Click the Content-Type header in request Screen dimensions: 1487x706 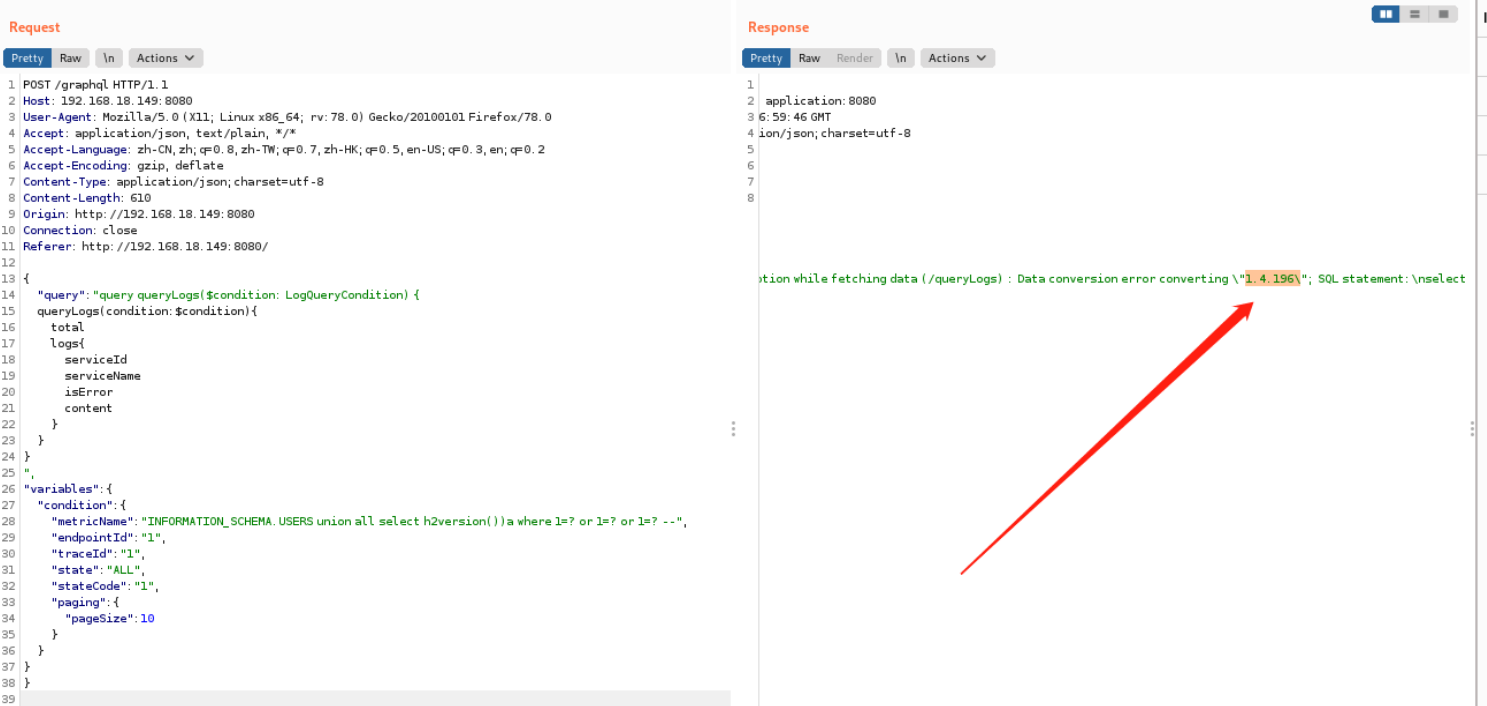173,182
